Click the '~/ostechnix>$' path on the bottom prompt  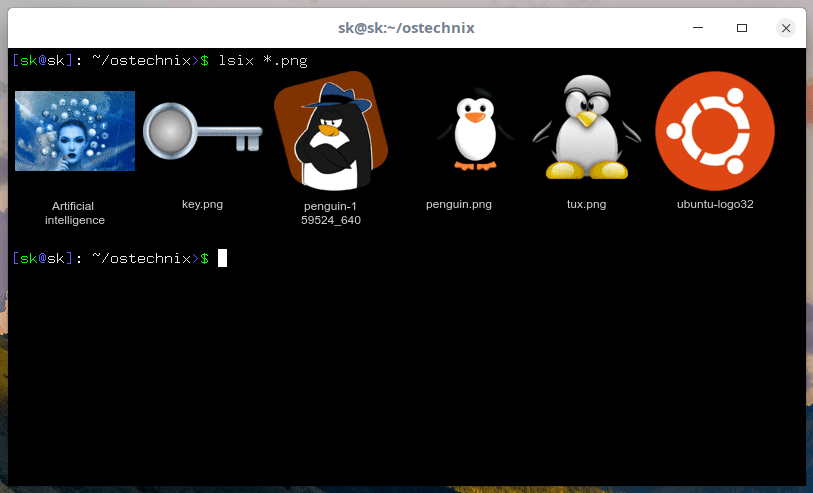(149, 259)
